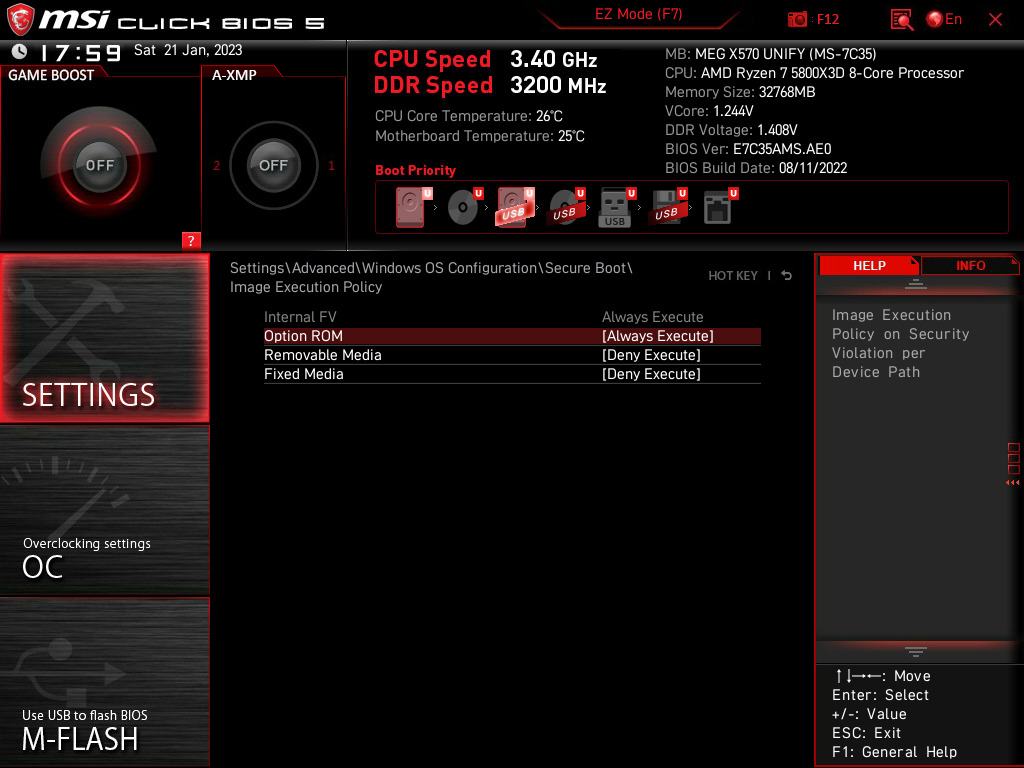Click the right edge triple arrow expander
The height and width of the screenshot is (768, 1024).
coord(1012,483)
